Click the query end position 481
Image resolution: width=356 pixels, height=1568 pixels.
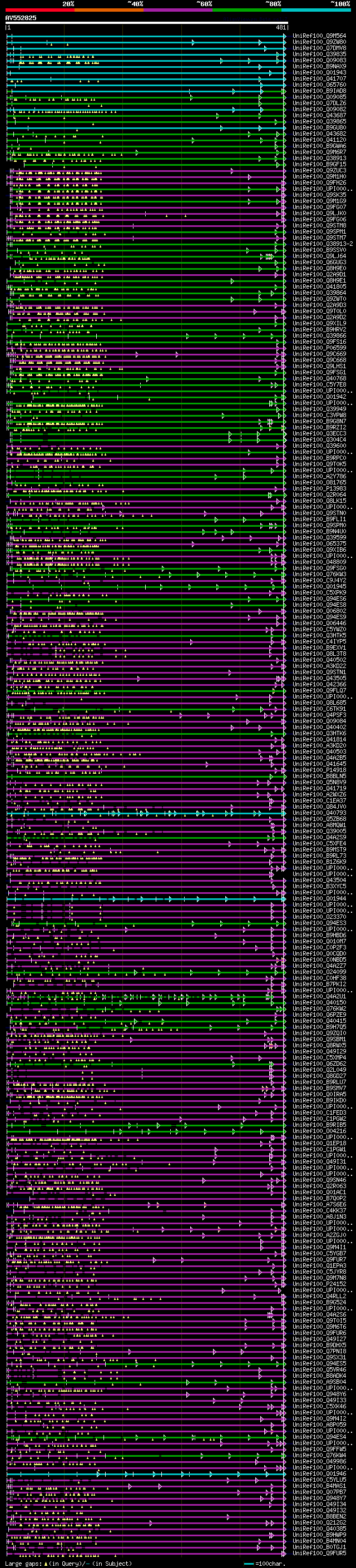pos(280,27)
